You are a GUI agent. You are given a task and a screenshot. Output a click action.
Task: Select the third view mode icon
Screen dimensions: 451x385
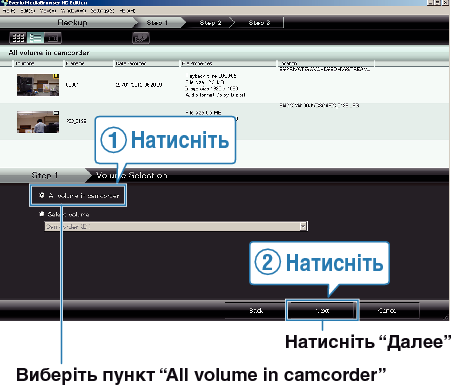tap(53, 38)
